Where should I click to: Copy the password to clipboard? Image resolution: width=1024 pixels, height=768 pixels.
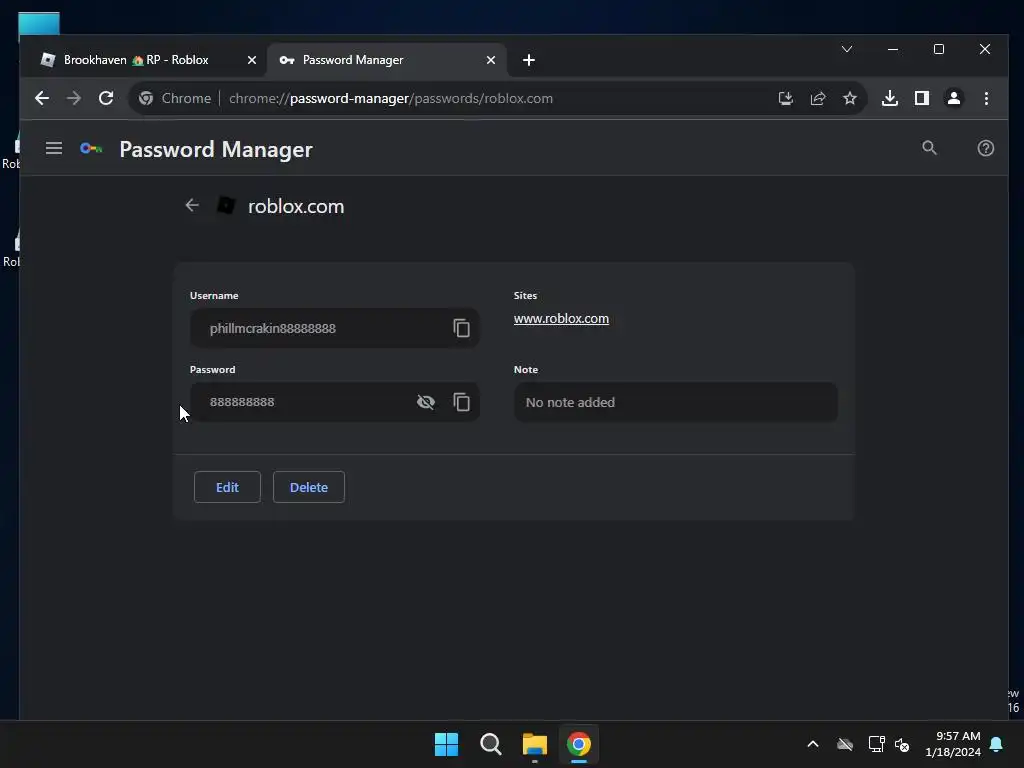[462, 402]
